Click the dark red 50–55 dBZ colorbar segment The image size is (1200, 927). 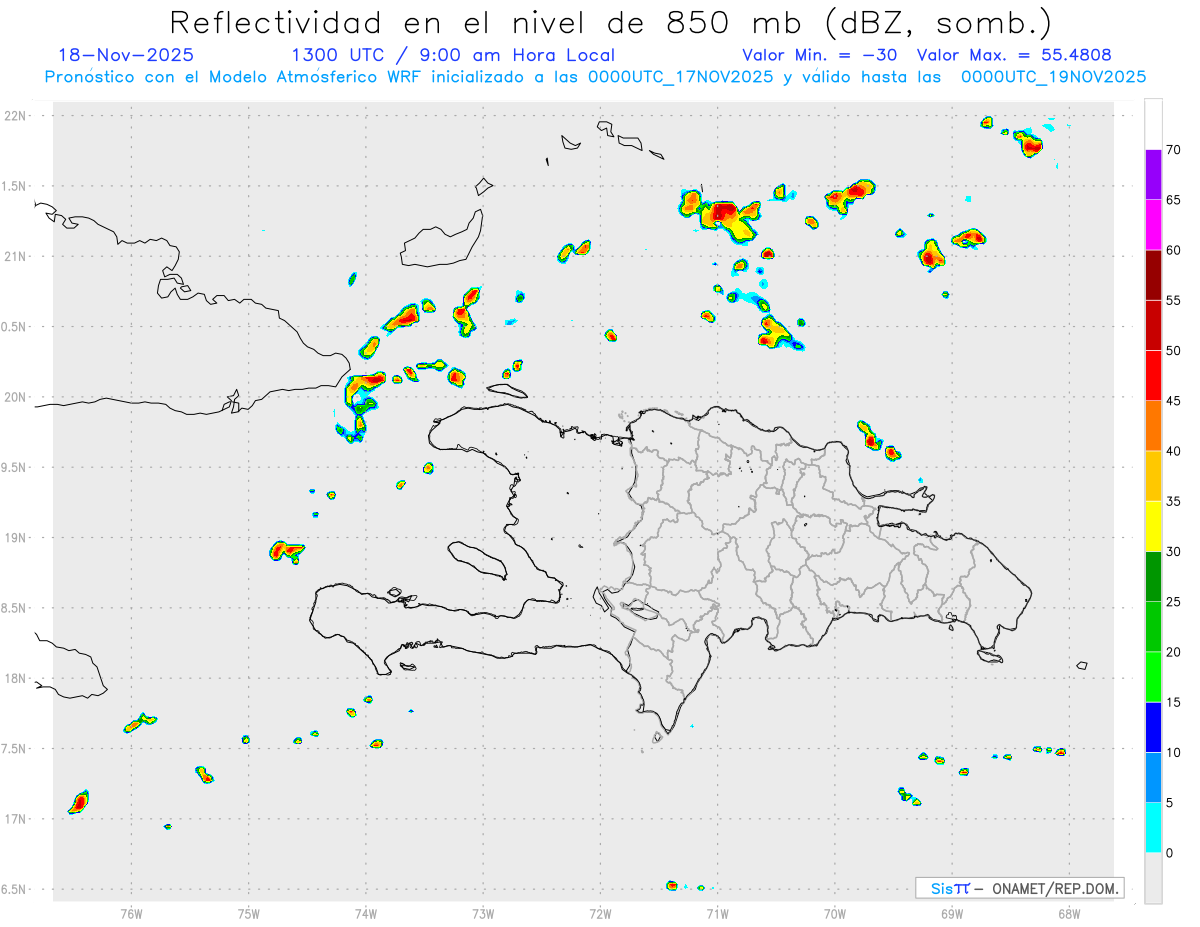click(1153, 326)
